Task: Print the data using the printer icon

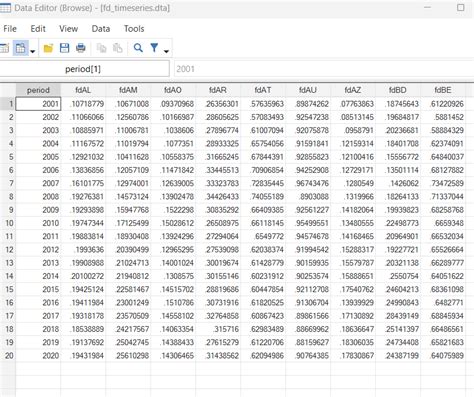Action: click(81, 48)
